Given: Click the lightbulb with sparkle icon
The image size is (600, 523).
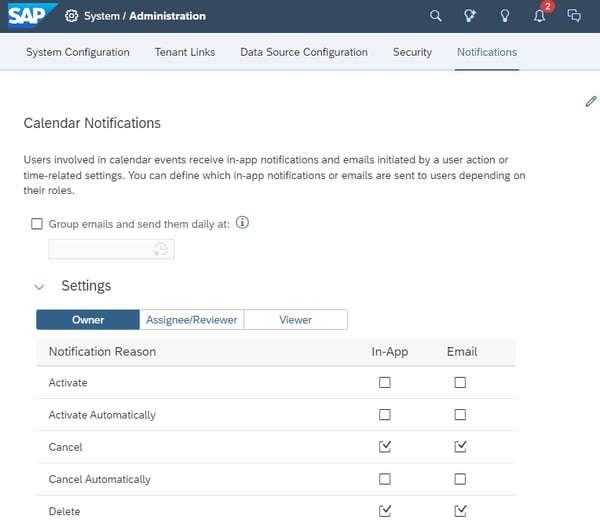Looking at the screenshot, I should [470, 16].
